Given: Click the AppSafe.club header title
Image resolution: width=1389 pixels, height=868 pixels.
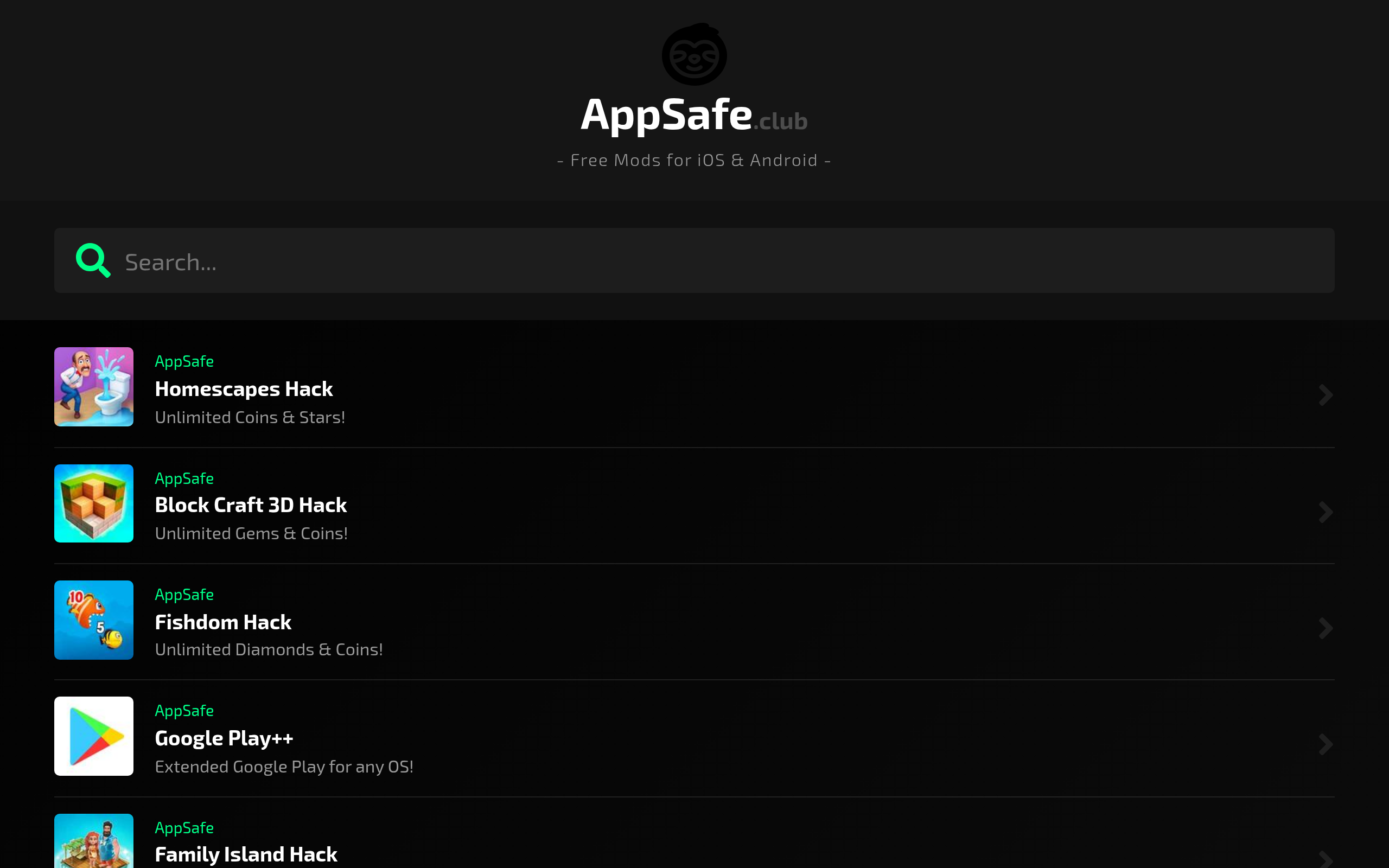Looking at the screenshot, I should point(694,115).
